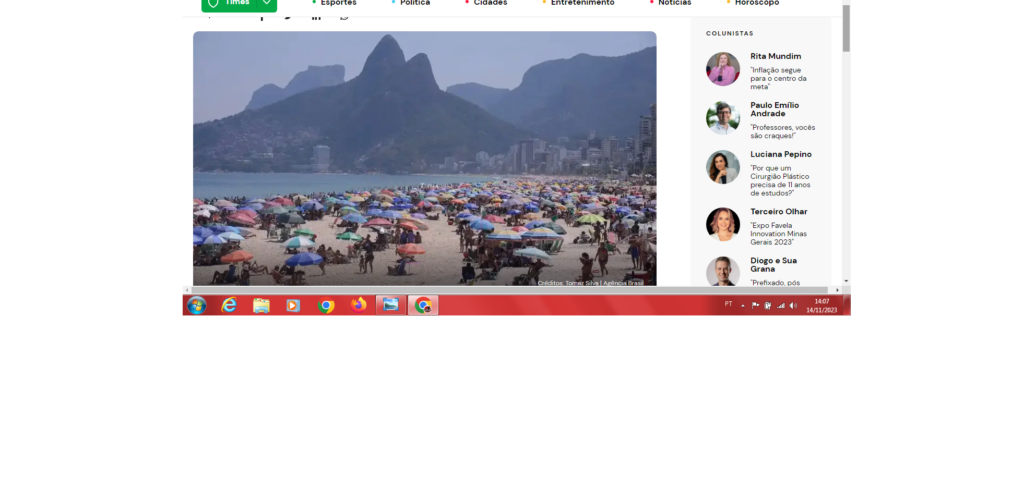Open the Windows Explorer folder icon
The image size is (1024, 487).
(261, 306)
